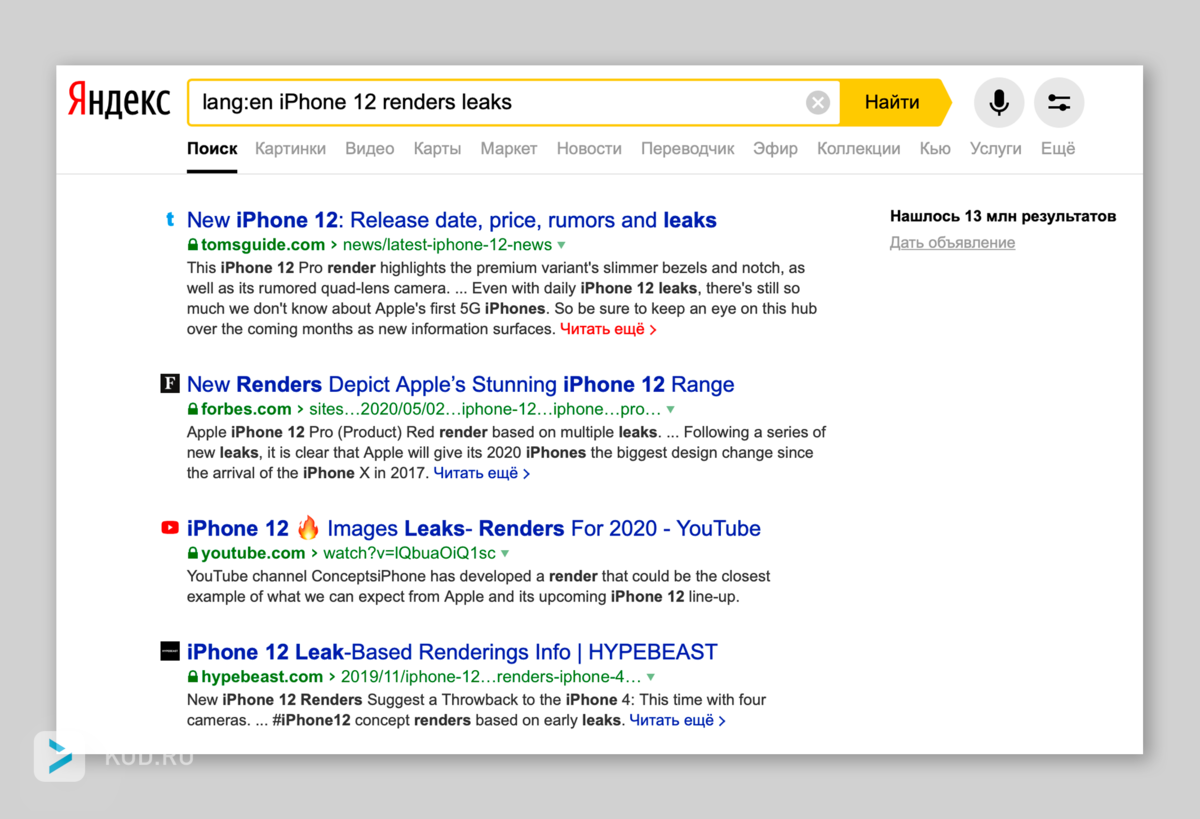Click the lock icon beside forbes.com
Screen dimensions: 1200x819
click(x=193, y=409)
